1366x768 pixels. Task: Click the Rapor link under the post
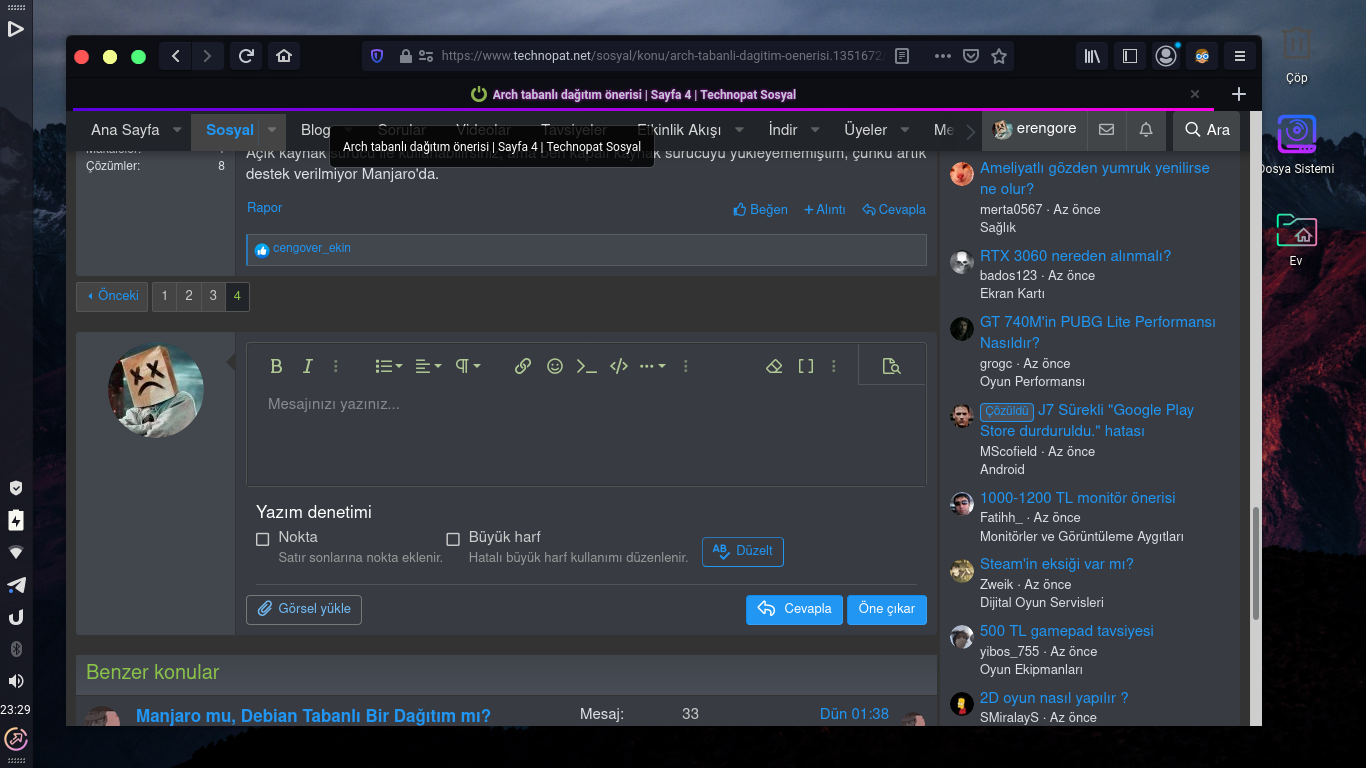click(x=265, y=208)
